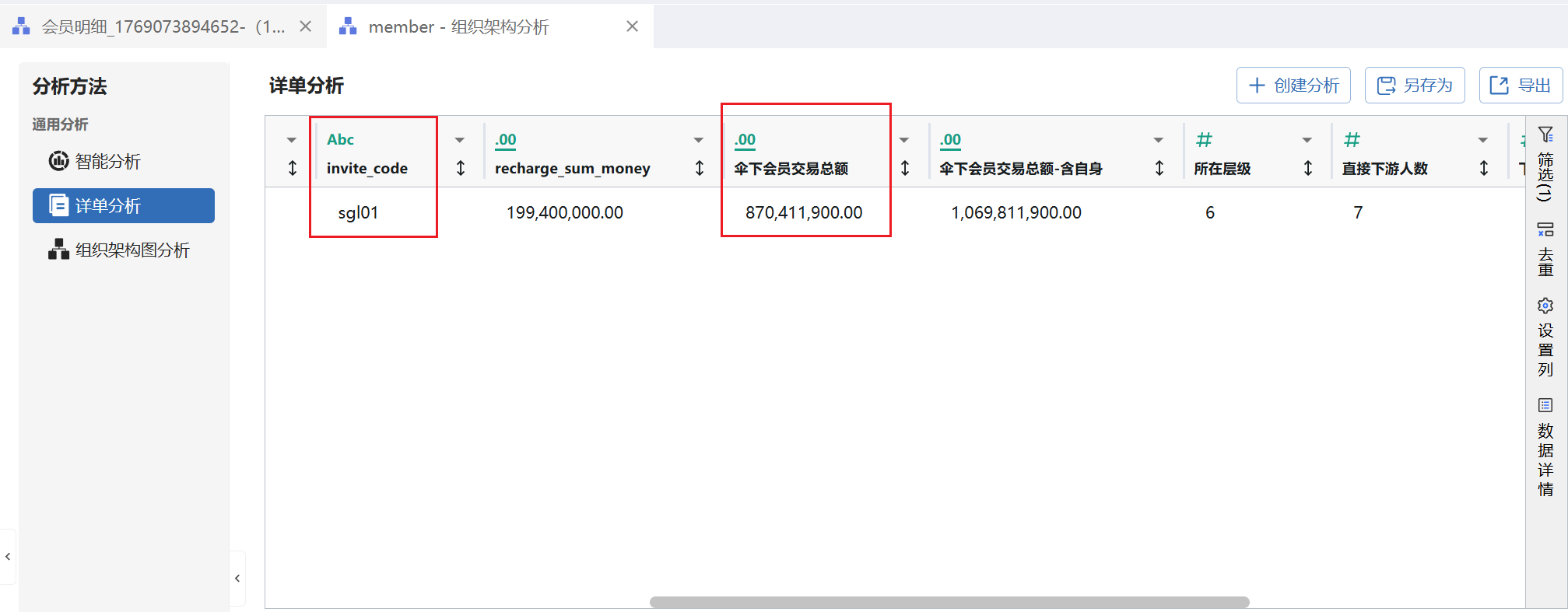This screenshot has width=1568, height=612.
Task: Select 智能分析 in the sidebar
Action: pos(107,161)
